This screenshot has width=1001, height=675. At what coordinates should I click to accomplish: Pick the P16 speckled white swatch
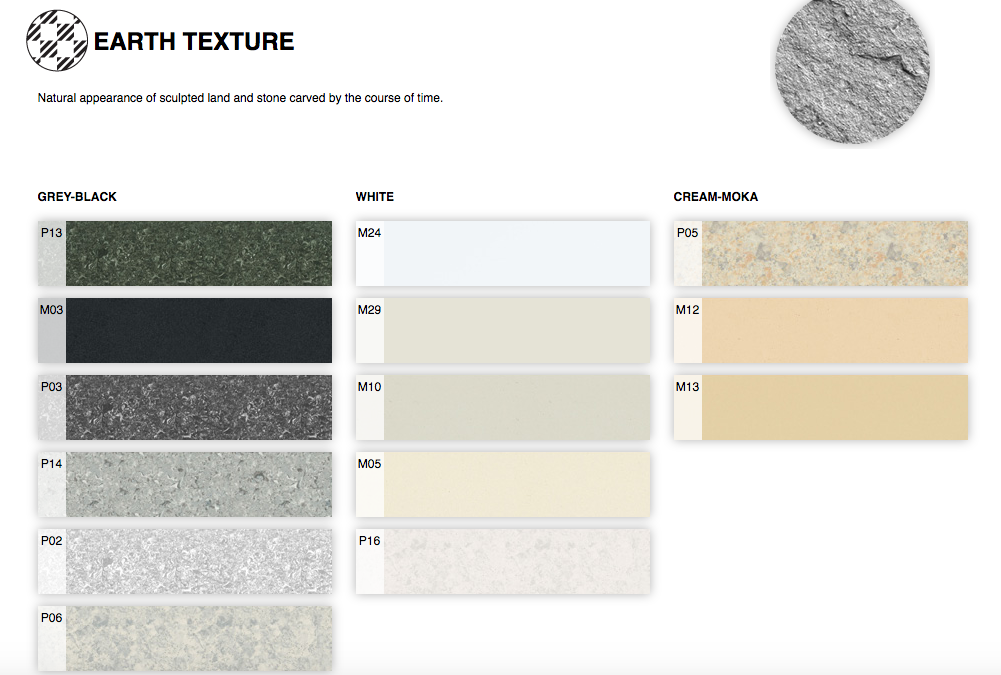[502, 561]
